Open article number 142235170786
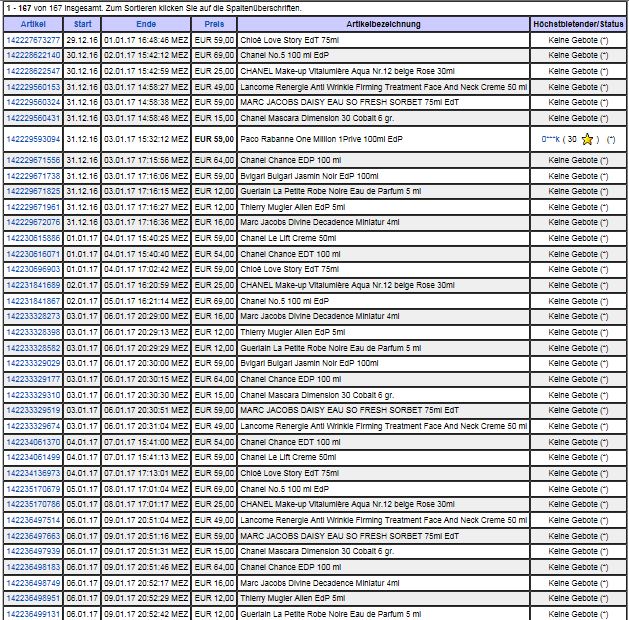Image resolution: width=629 pixels, height=620 pixels. click(x=33, y=504)
